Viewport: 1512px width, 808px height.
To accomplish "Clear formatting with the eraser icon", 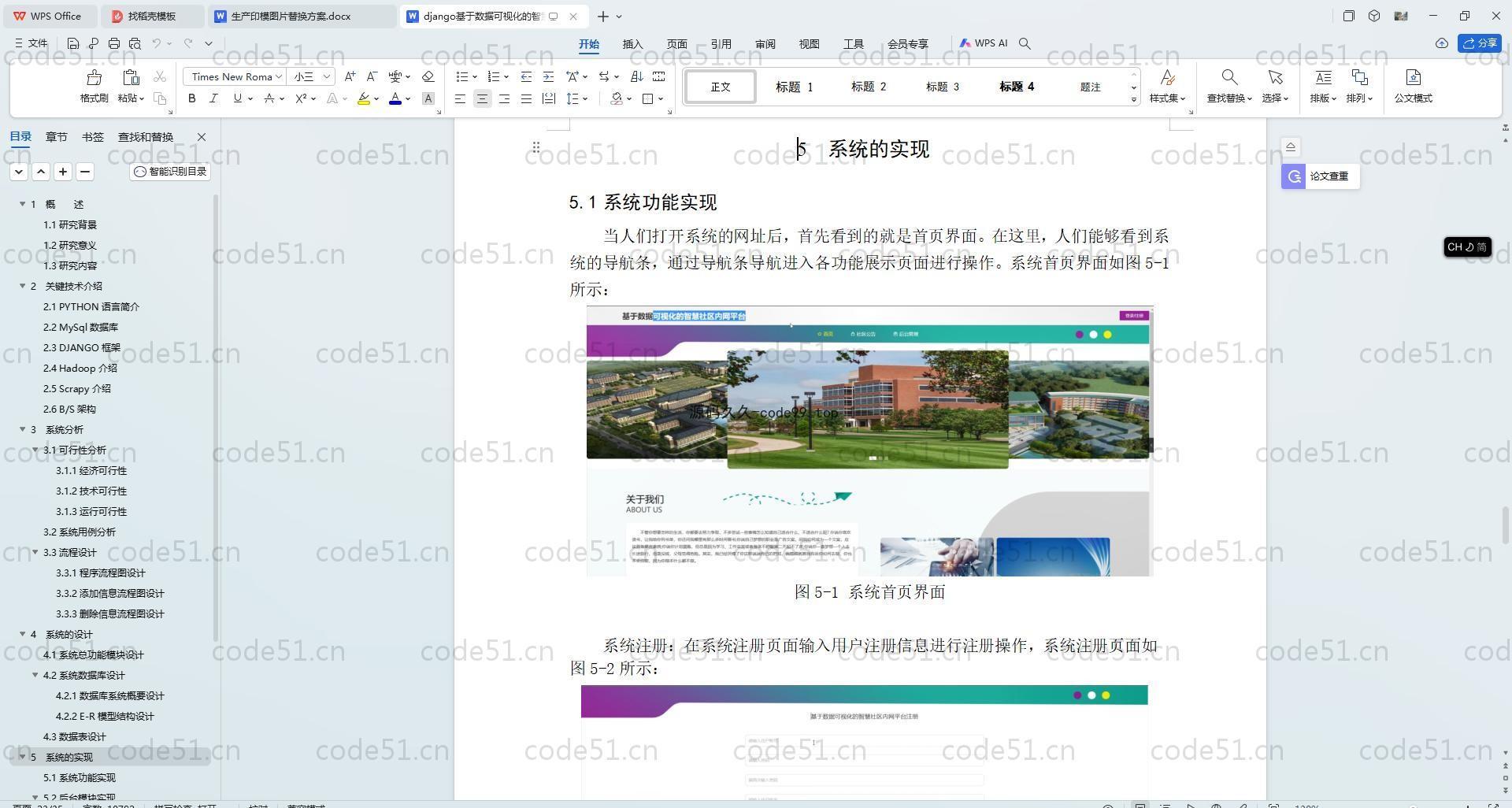I will point(428,76).
